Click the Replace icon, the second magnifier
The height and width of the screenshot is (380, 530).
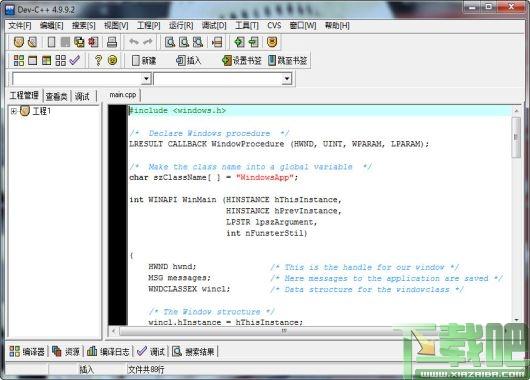184,42
